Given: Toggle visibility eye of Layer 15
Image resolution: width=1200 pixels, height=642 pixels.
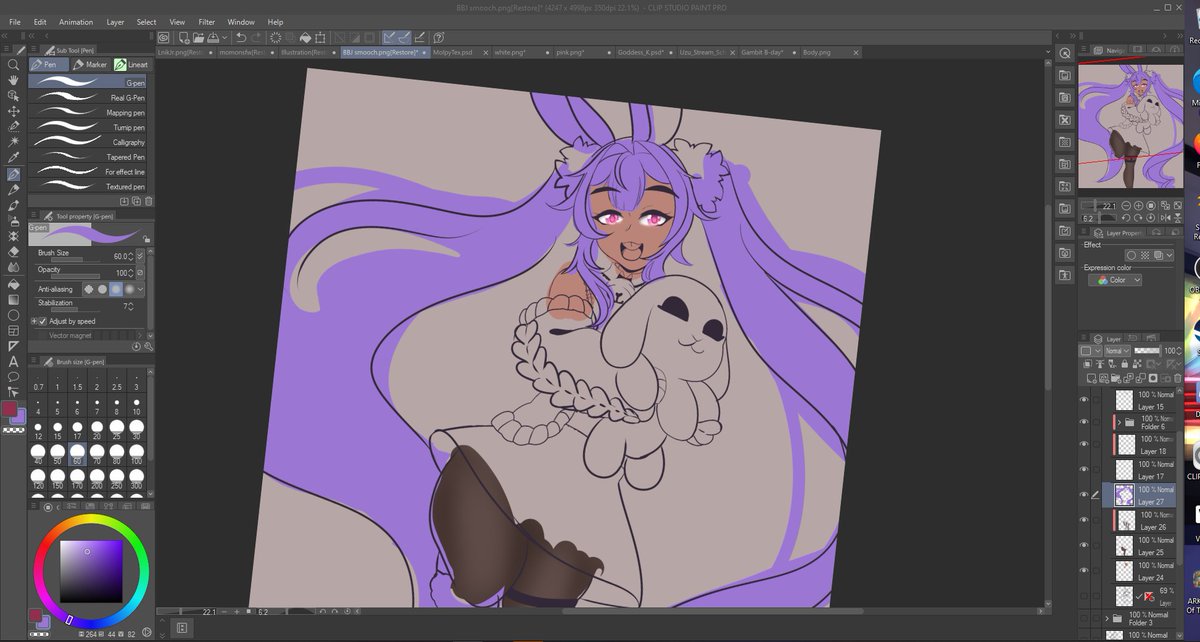Looking at the screenshot, I should click(x=1083, y=400).
